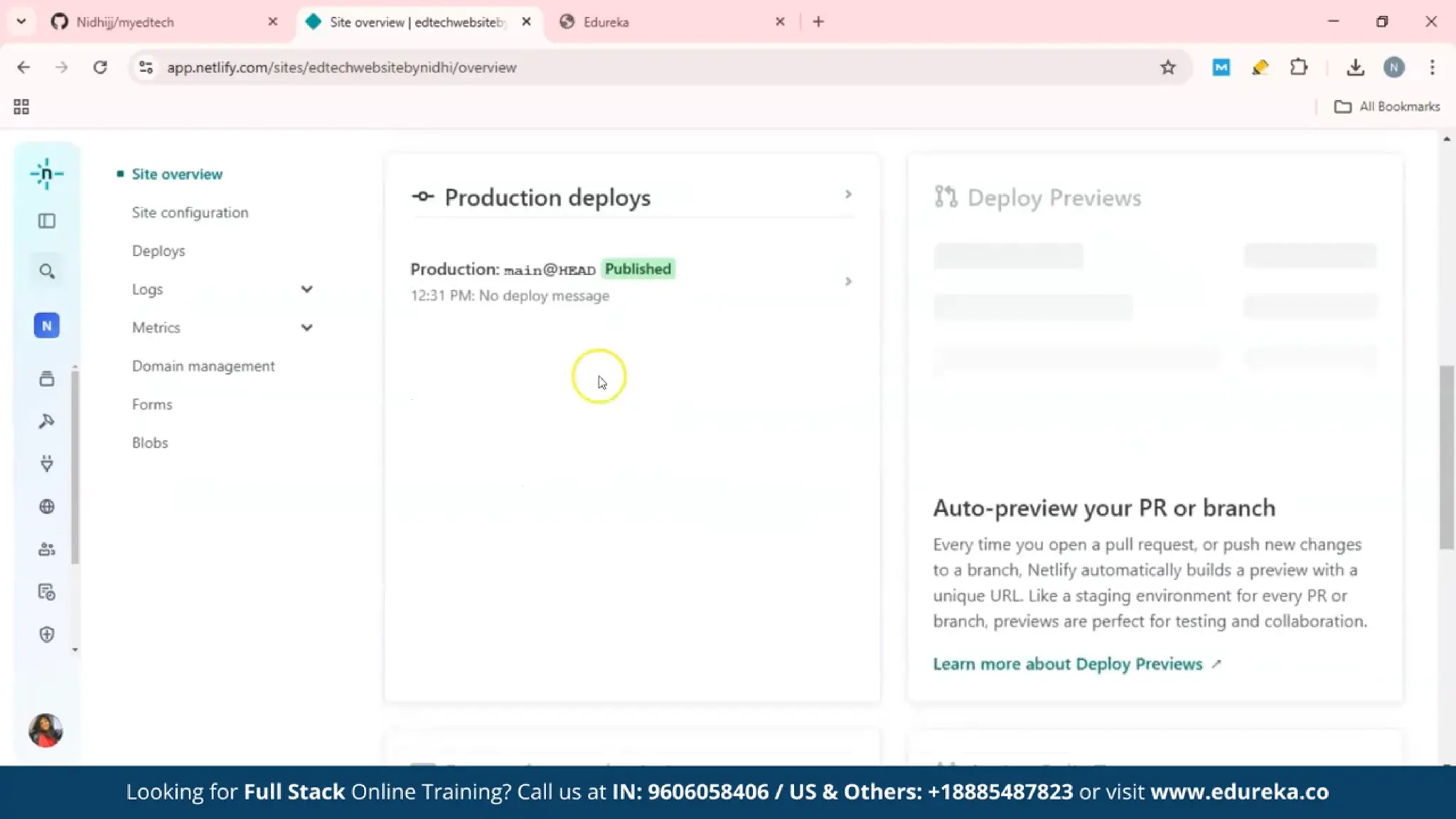Go forward with the browser forward arrow
The width and height of the screenshot is (1456, 819).
(62, 68)
